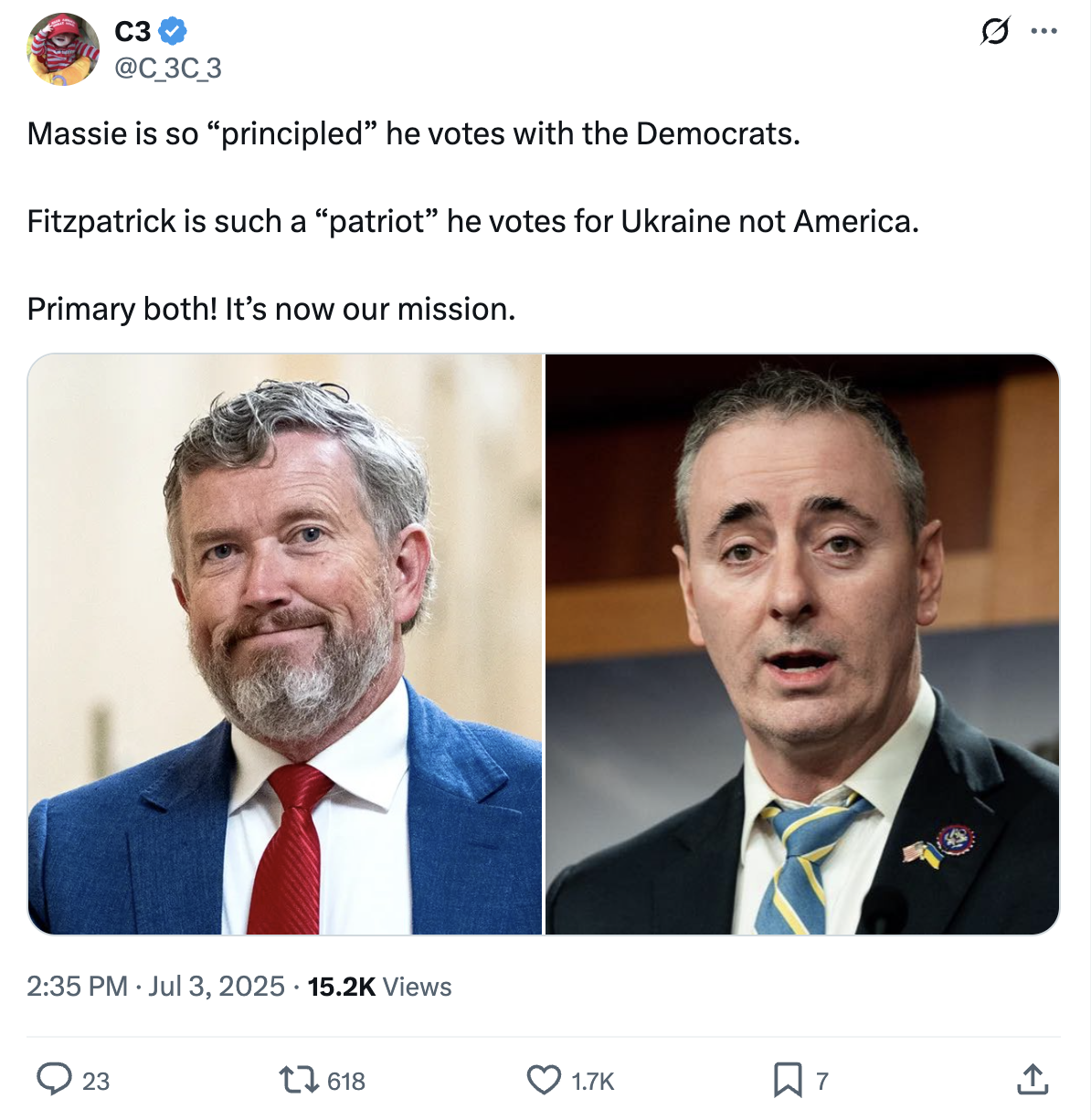
Task: Open left photo of bearded man
Action: [285, 644]
